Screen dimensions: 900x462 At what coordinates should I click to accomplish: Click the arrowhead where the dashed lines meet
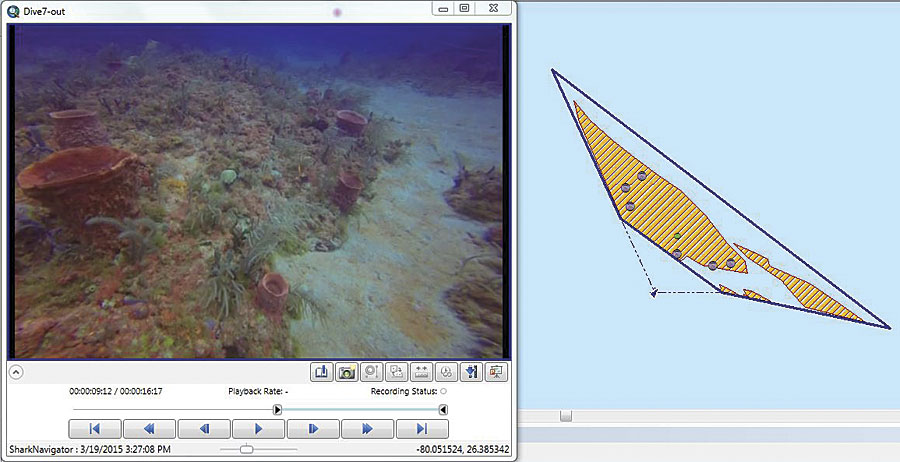tap(654, 293)
